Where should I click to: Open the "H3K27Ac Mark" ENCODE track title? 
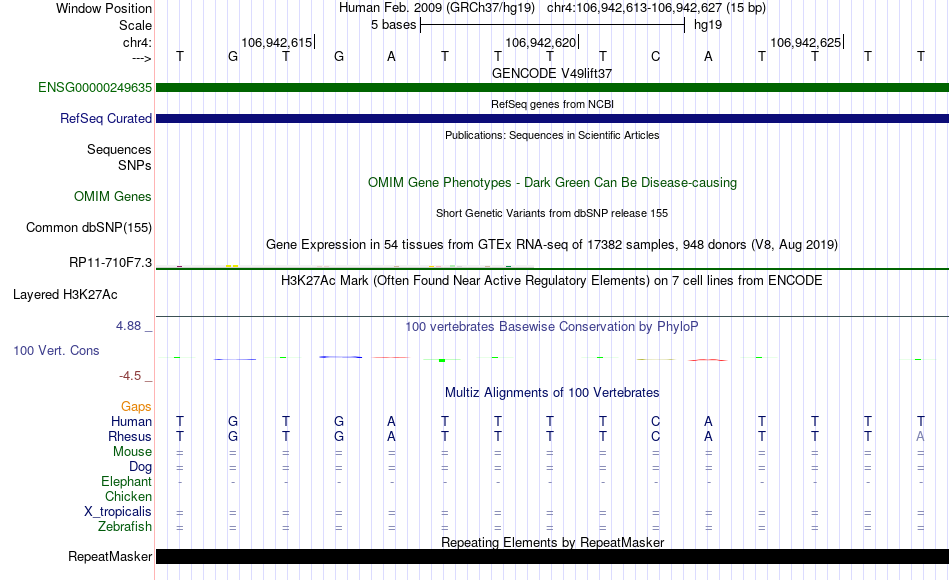(x=552, y=281)
